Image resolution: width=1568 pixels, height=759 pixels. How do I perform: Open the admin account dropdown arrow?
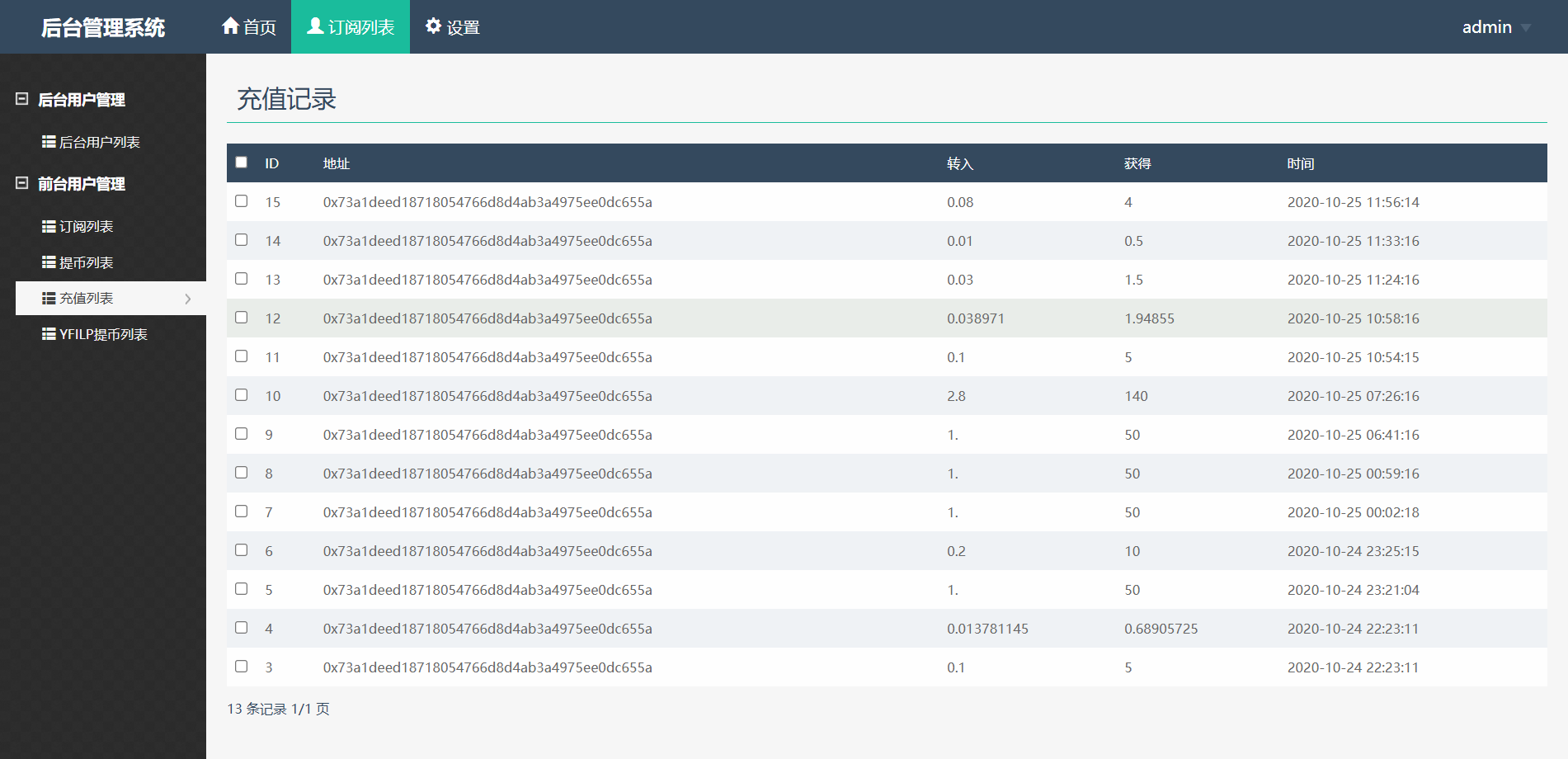point(1525,28)
